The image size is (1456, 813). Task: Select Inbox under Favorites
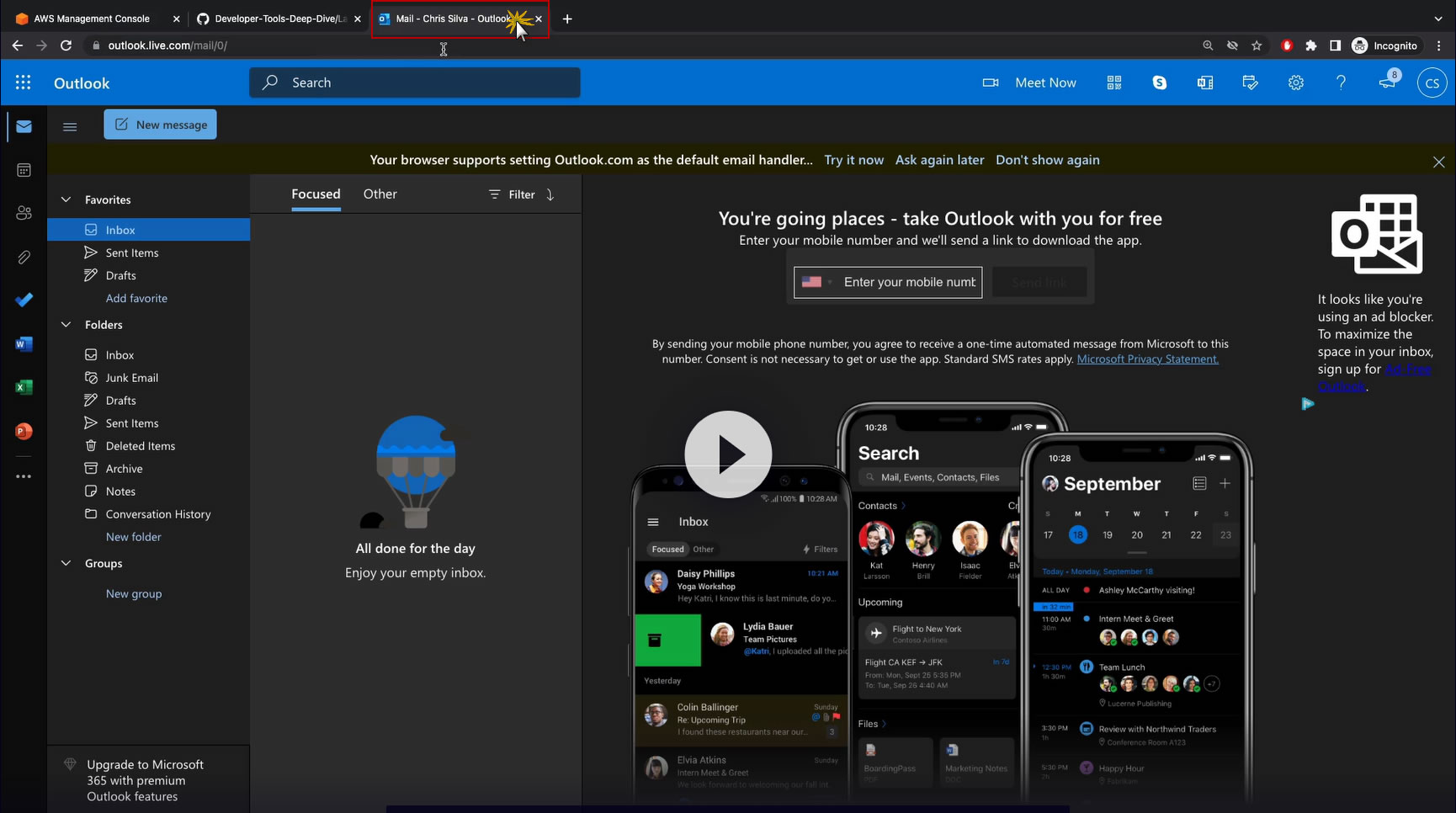coord(148,230)
